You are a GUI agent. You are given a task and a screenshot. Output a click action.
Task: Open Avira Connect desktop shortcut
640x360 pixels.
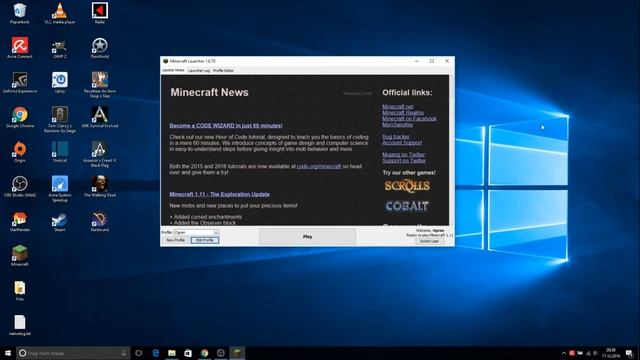point(20,48)
